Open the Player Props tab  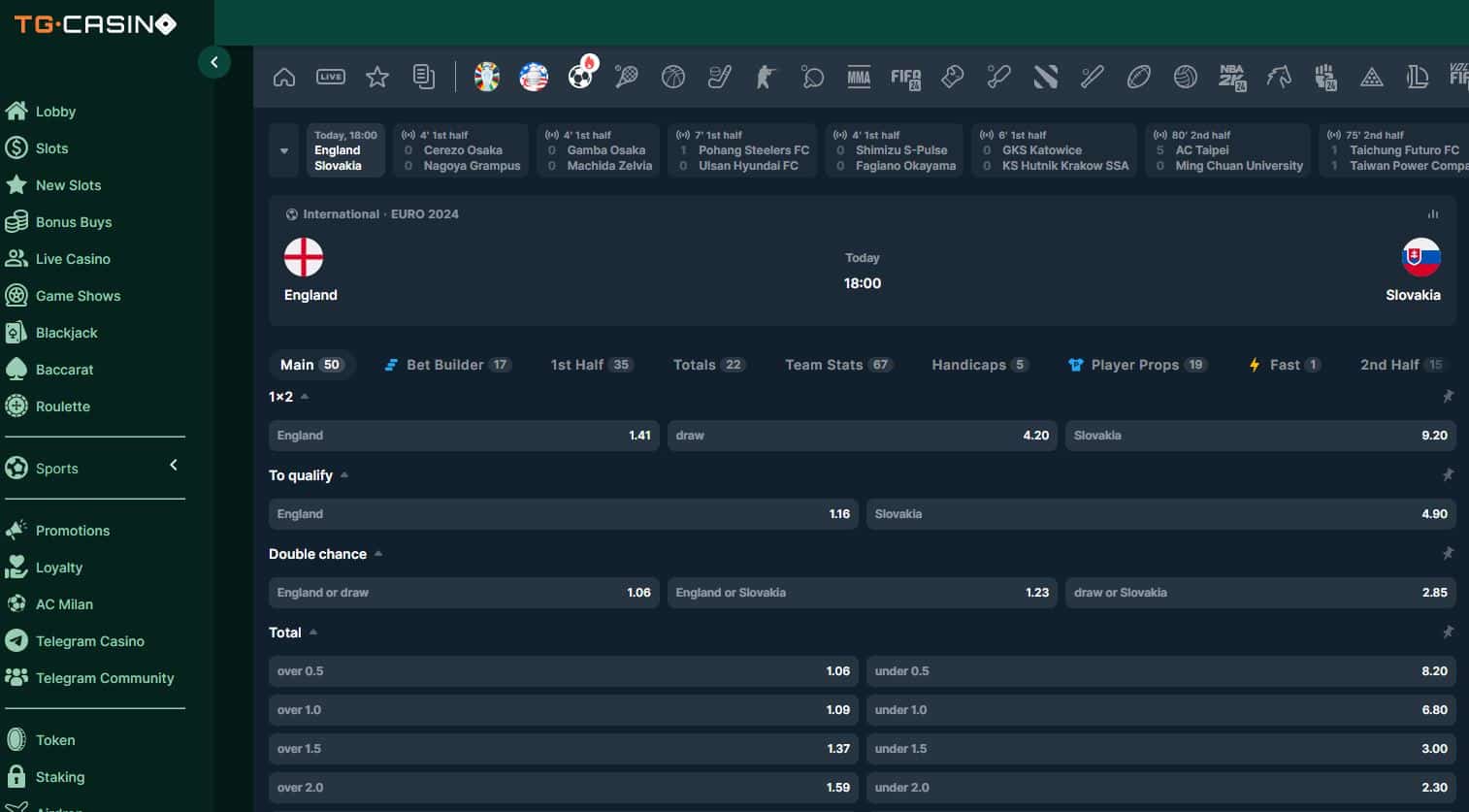pyautogui.click(x=1134, y=365)
